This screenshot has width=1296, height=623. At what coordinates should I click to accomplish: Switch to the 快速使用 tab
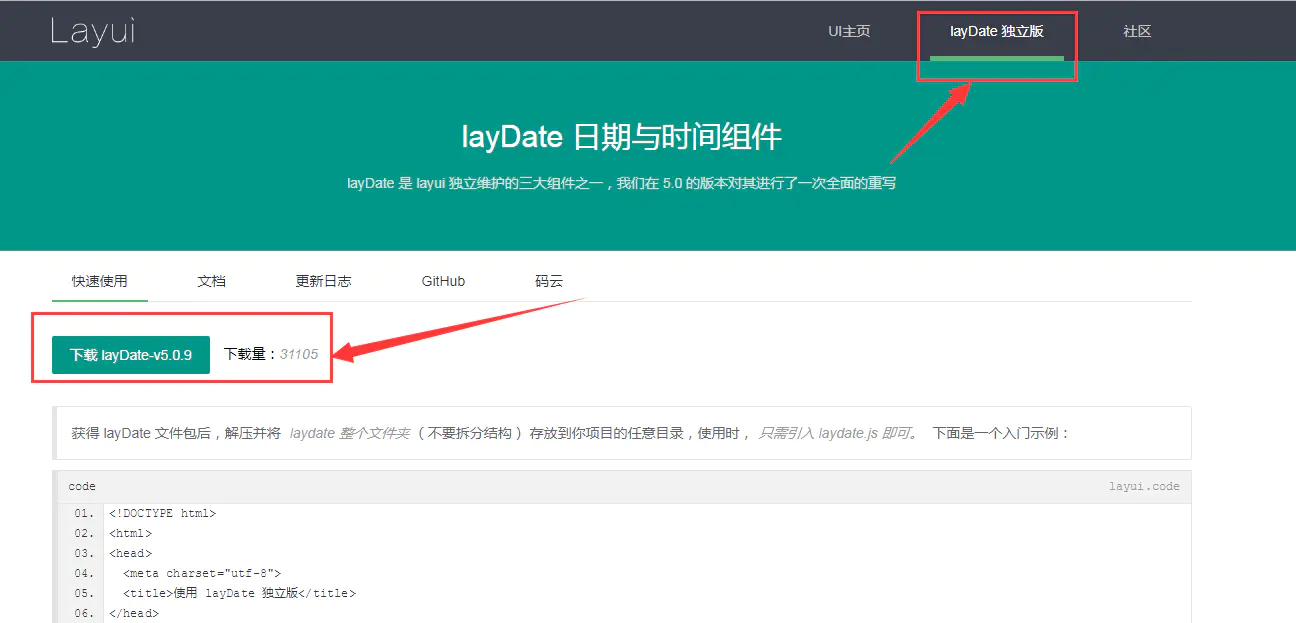[99, 281]
